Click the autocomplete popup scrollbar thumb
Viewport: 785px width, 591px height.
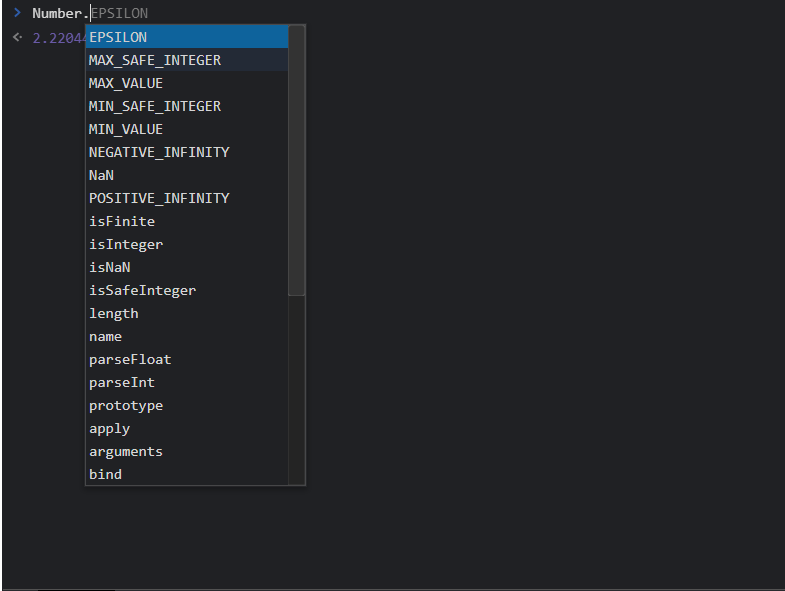pos(296,160)
